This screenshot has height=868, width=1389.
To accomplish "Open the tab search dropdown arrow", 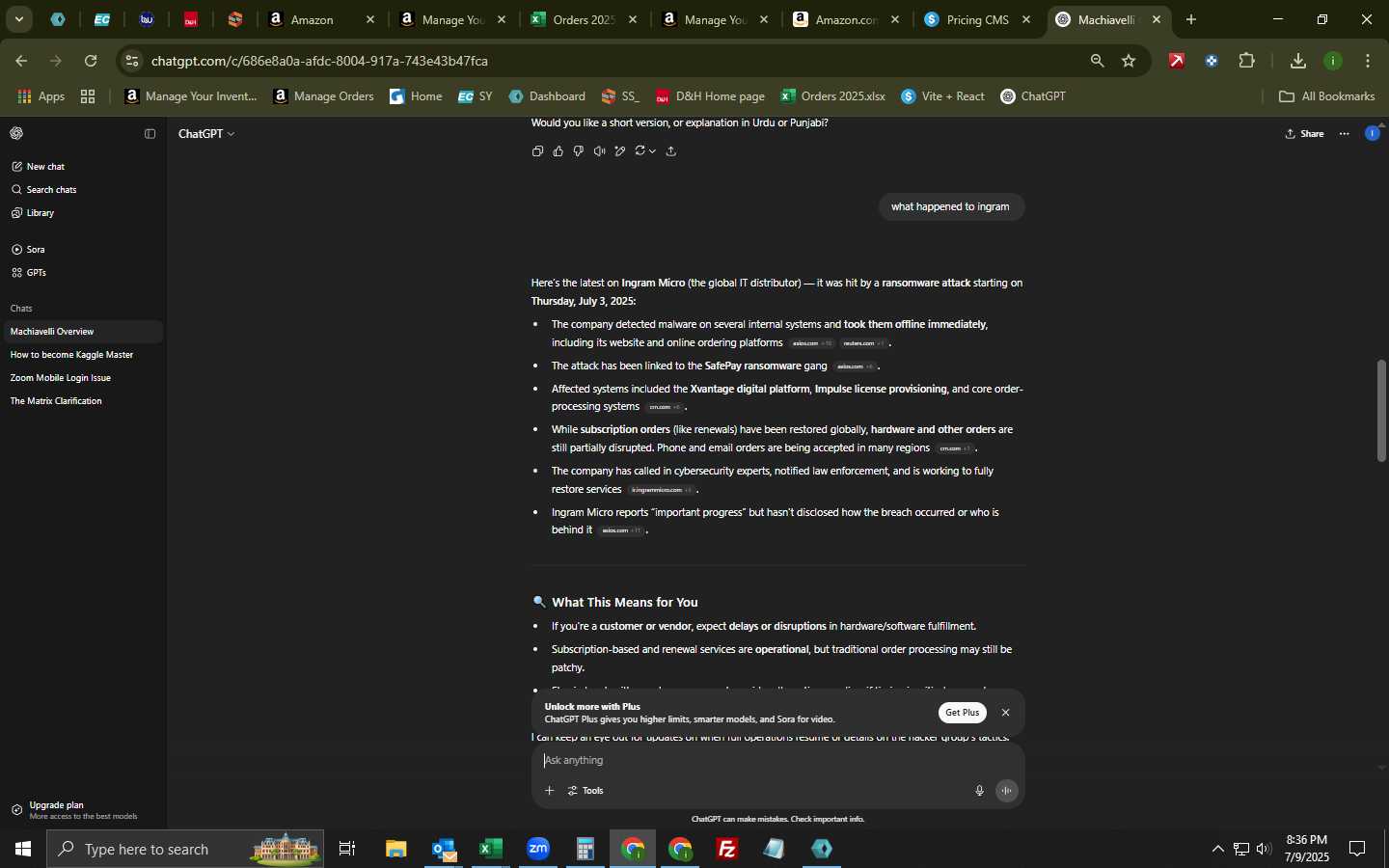I will click(x=18, y=19).
